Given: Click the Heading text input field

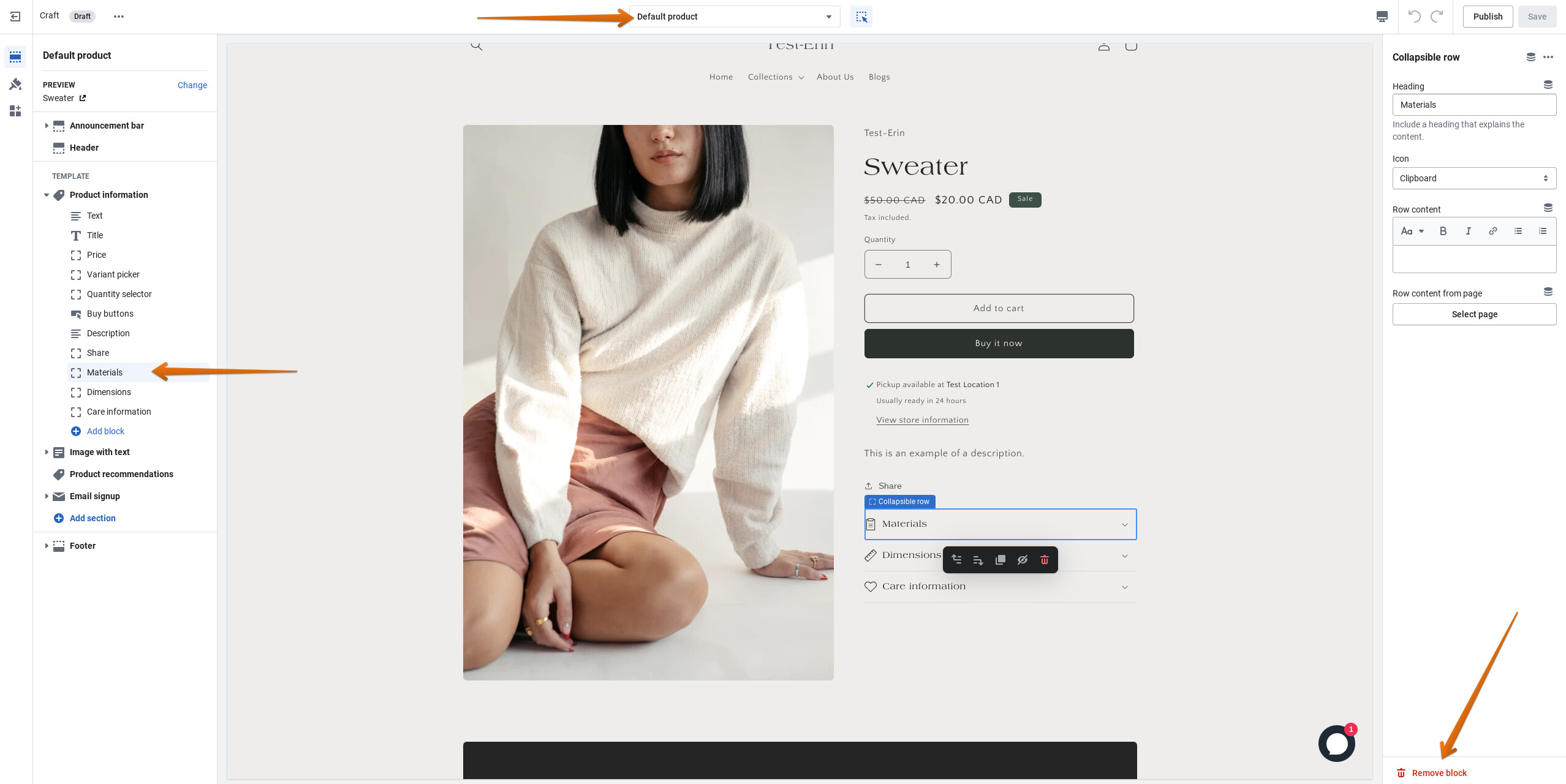Looking at the screenshot, I should click(x=1473, y=105).
